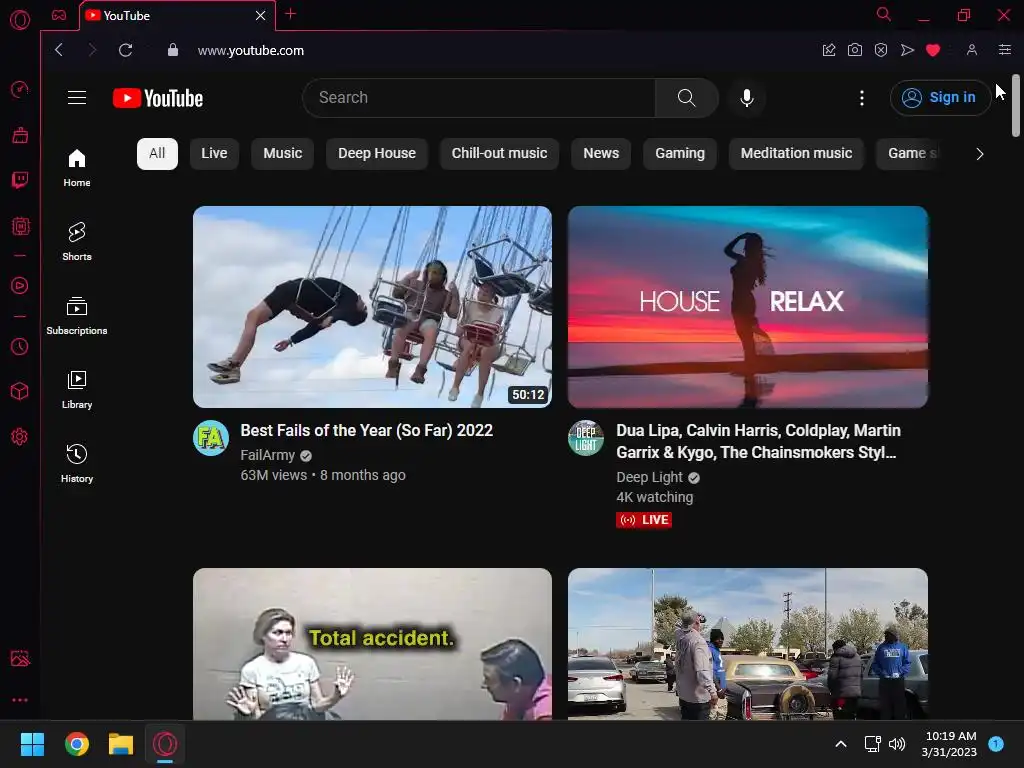Image resolution: width=1024 pixels, height=768 pixels.
Task: Open Opera Settings gear in sidebar
Action: pos(20,436)
